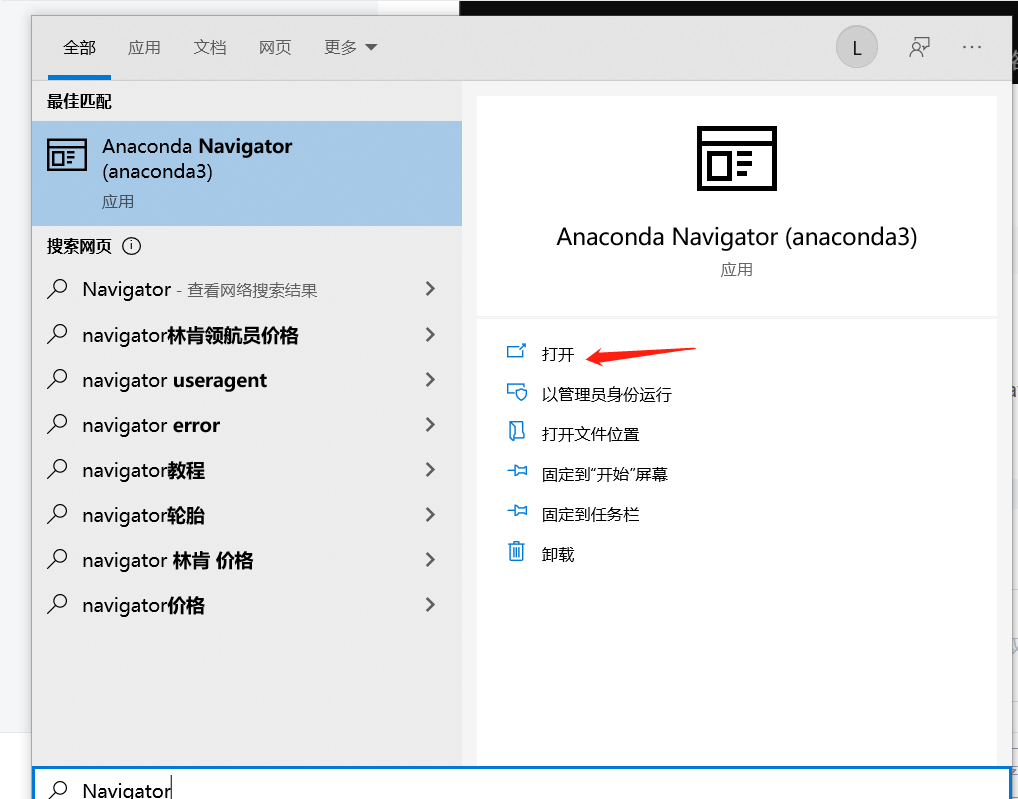Pin to Start with 固定到"开始"屏幕
Viewport: 1018px width, 799px height.
click(604, 474)
